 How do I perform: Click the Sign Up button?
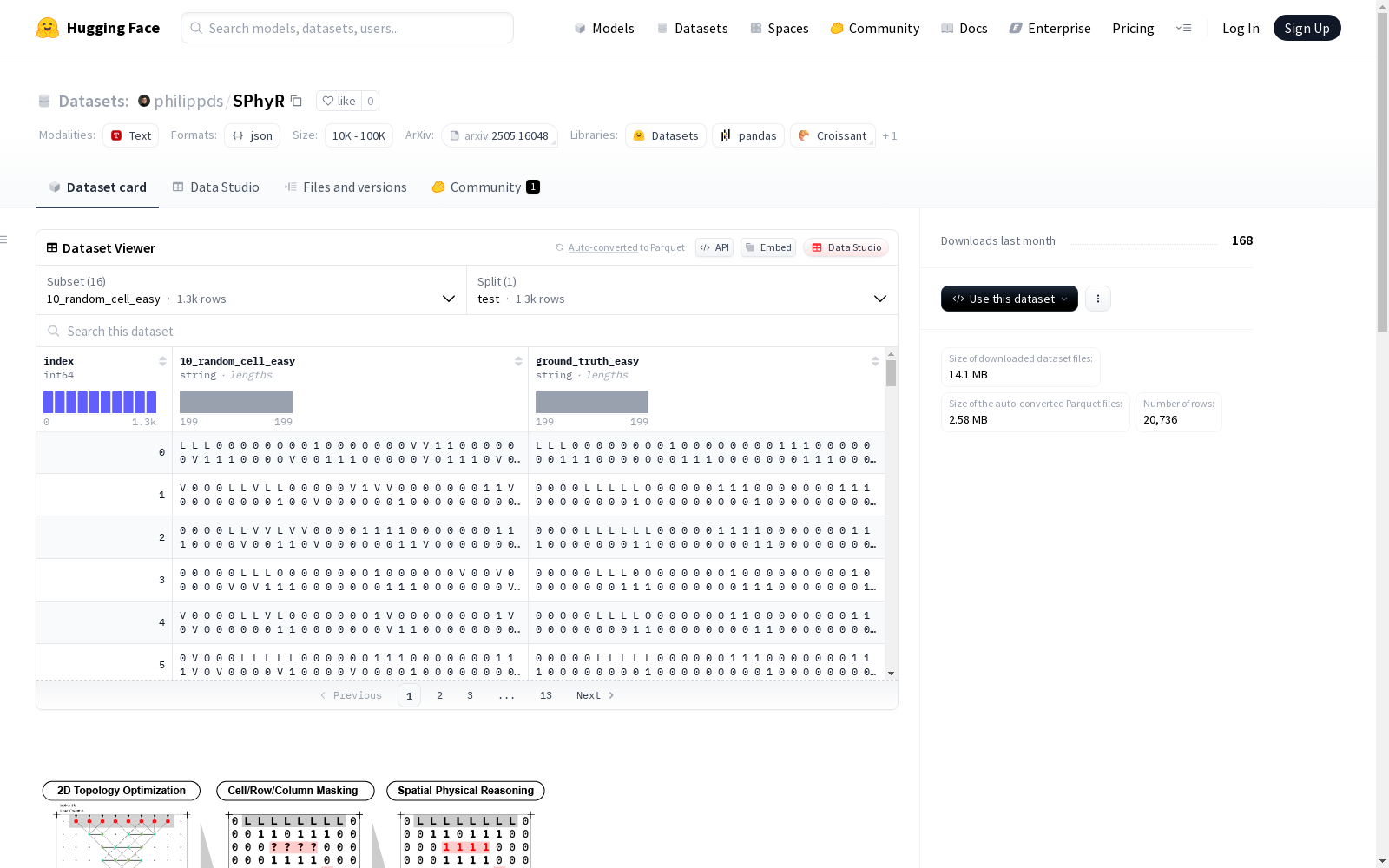tap(1307, 28)
